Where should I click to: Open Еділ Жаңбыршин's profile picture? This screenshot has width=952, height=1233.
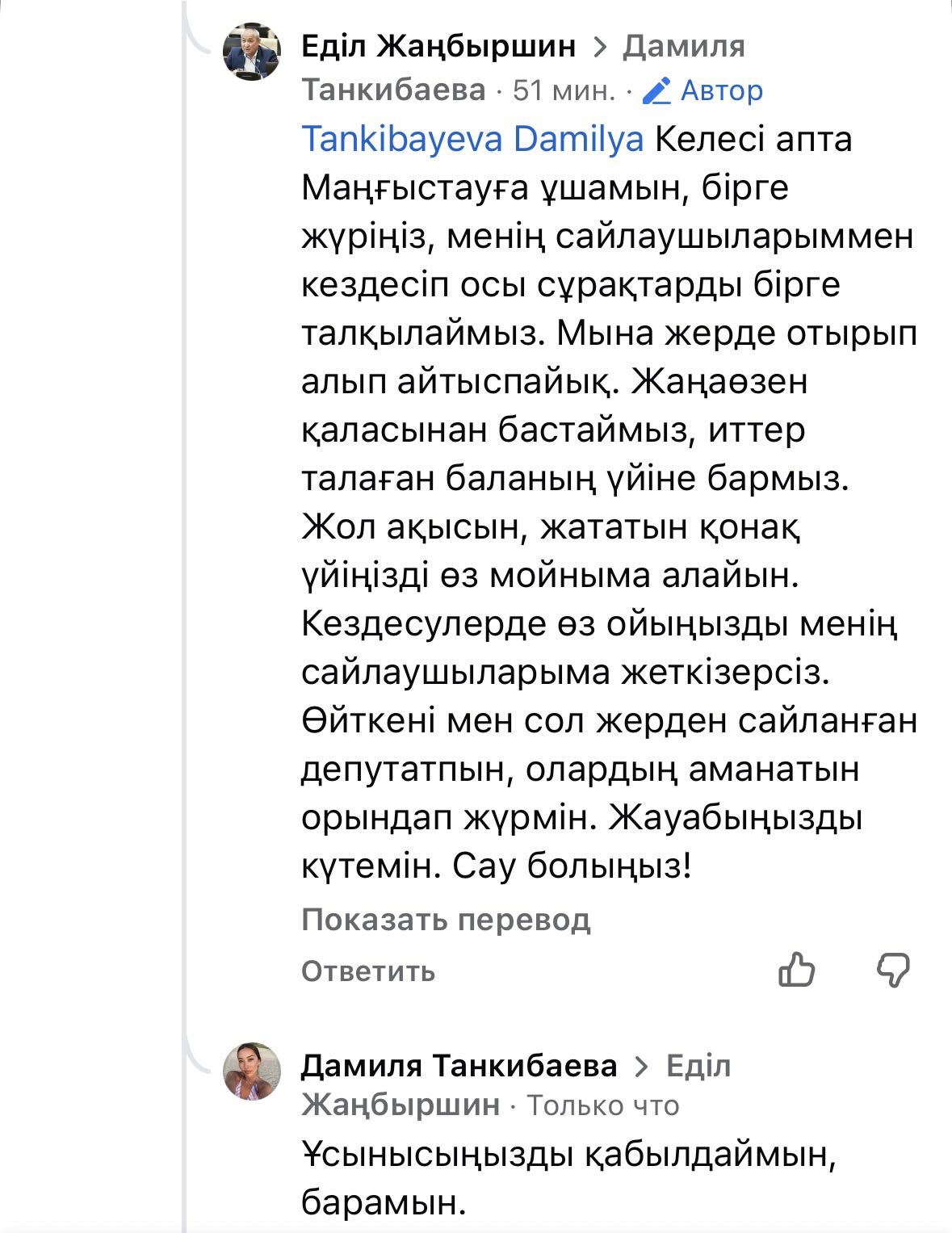pyautogui.click(x=251, y=52)
